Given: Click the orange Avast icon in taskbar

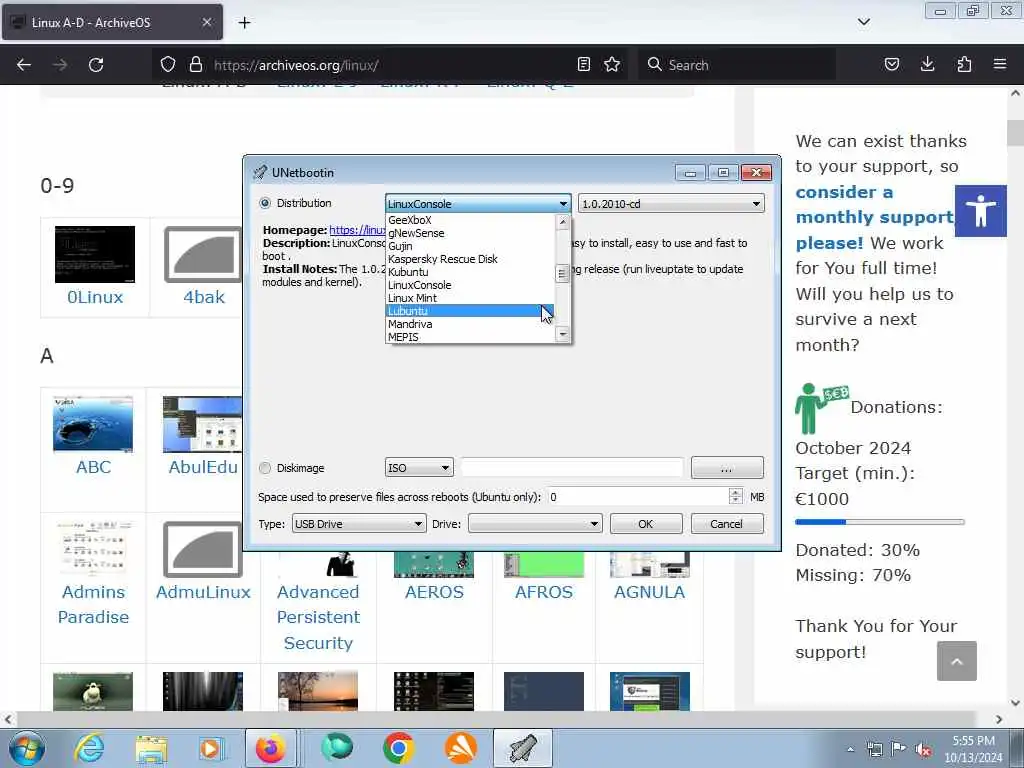Looking at the screenshot, I should (x=460, y=748).
